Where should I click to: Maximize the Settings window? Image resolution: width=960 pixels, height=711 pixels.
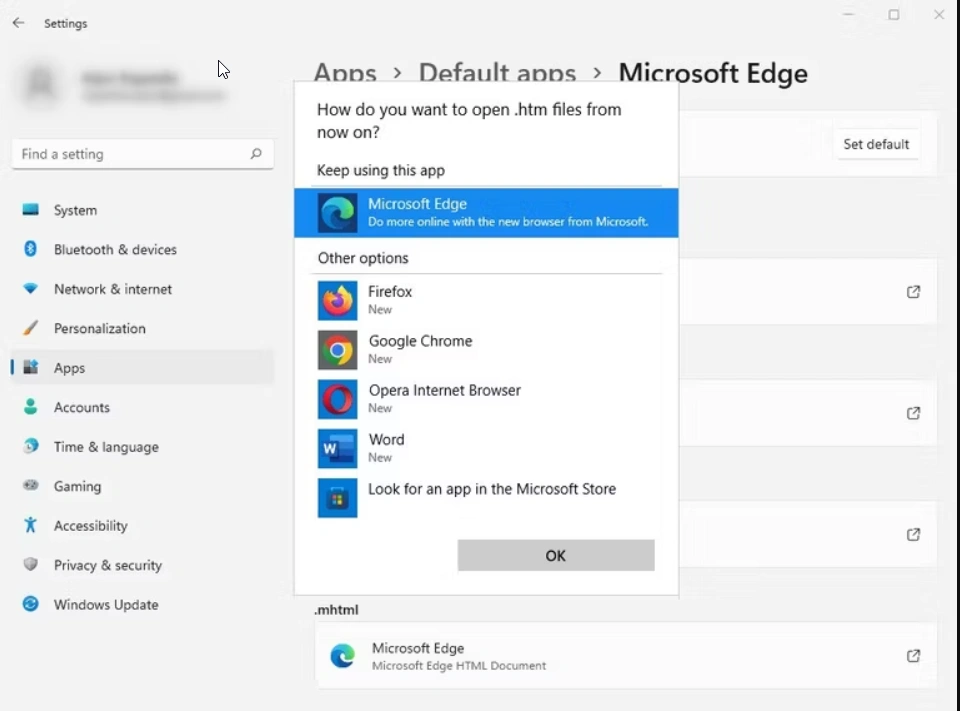(x=894, y=15)
